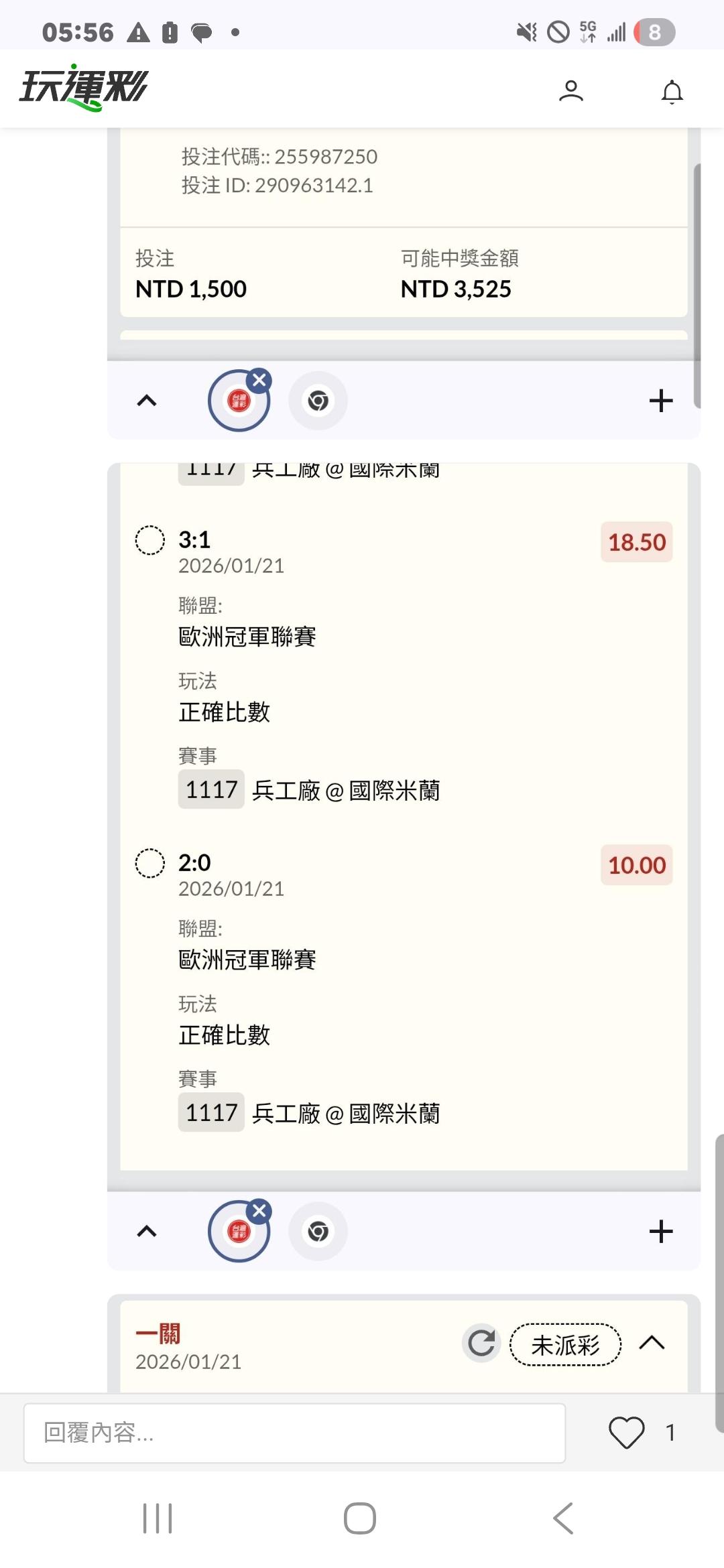Focus the 回覆內容 reply input field
The height and width of the screenshot is (1568, 724).
(294, 1433)
